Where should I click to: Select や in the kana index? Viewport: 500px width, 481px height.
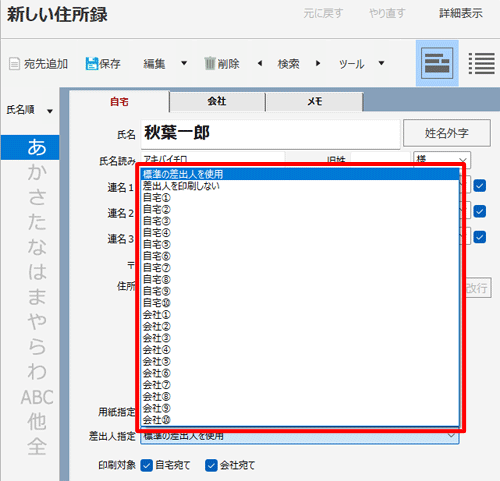tap(37, 321)
